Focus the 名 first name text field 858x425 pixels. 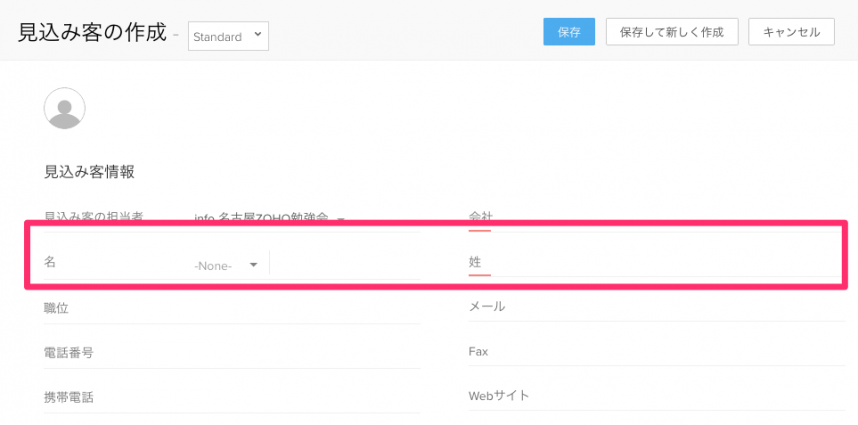pyautogui.click(x=344, y=264)
